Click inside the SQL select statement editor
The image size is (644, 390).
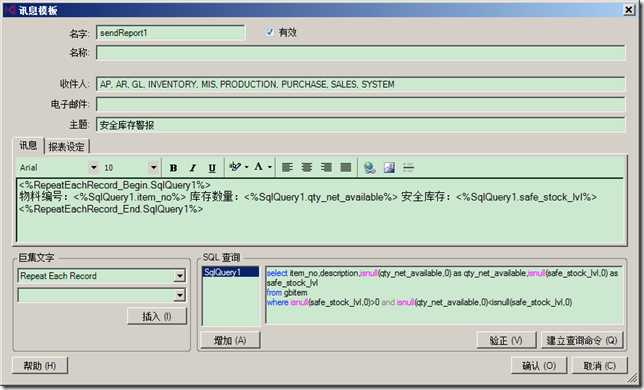point(444,295)
